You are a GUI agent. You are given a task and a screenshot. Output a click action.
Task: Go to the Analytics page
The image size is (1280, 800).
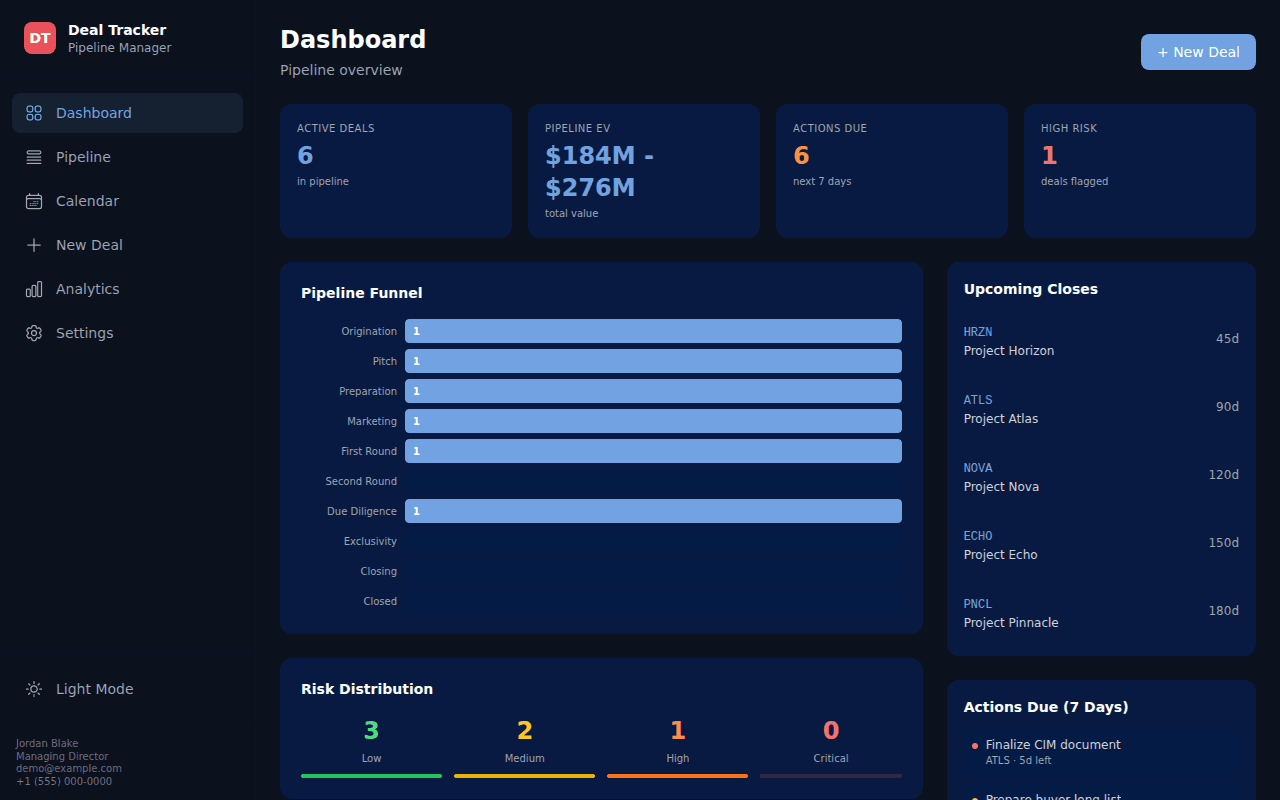point(127,289)
